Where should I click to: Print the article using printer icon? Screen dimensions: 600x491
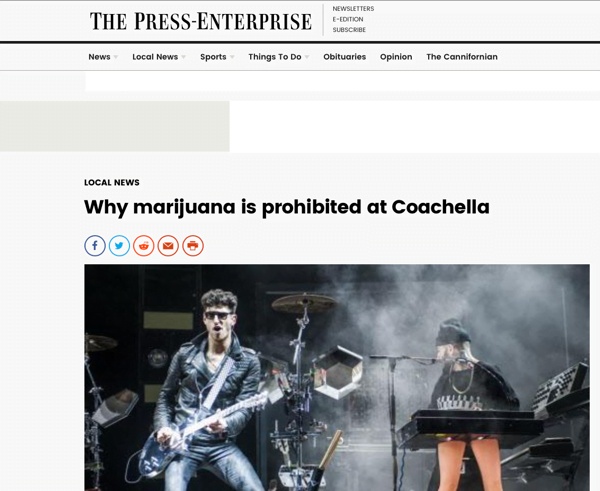193,246
